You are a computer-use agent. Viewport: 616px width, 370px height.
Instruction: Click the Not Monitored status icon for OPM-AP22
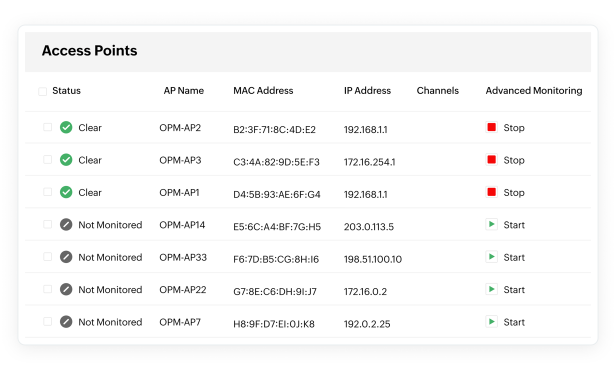pos(66,289)
